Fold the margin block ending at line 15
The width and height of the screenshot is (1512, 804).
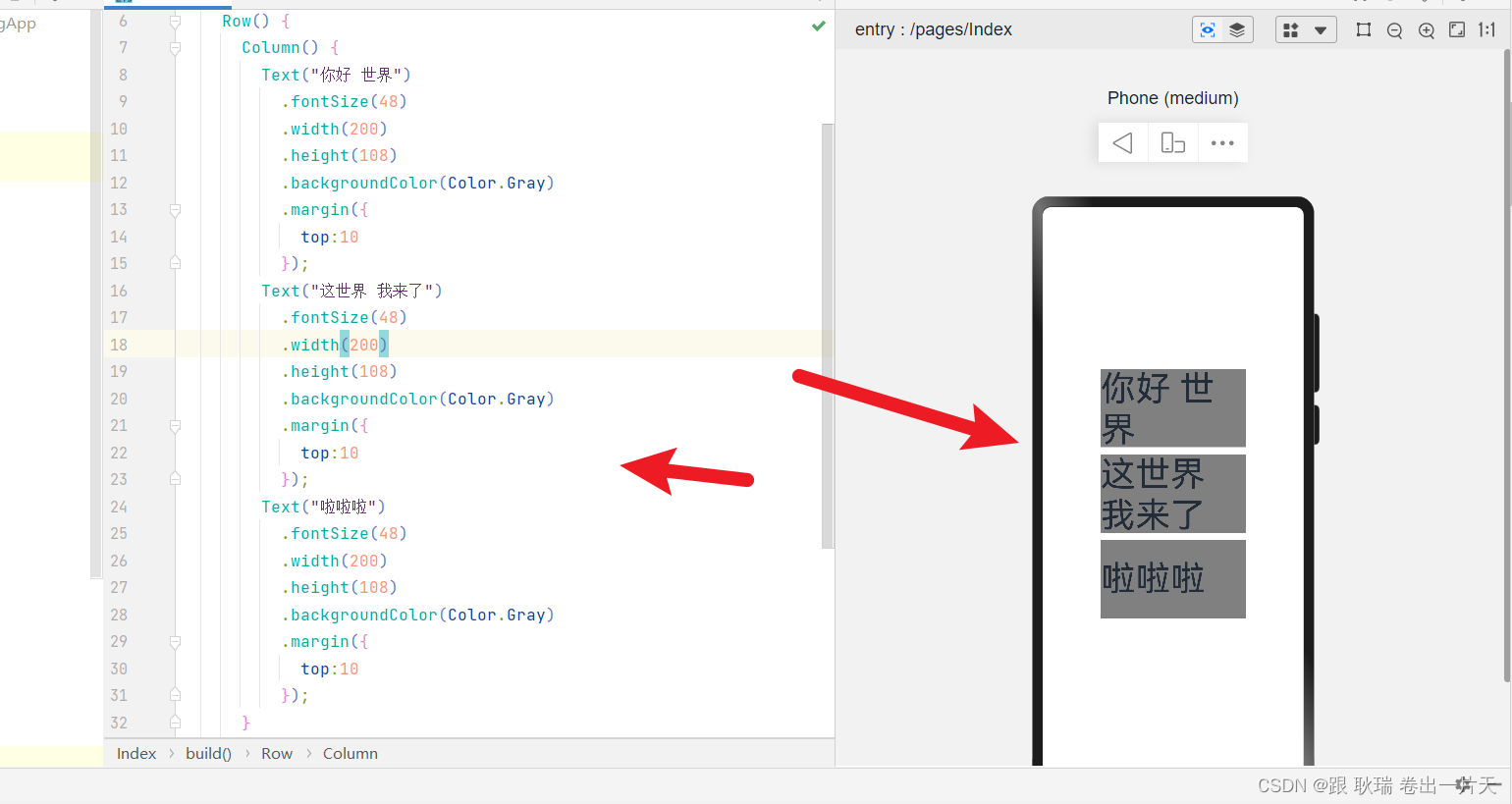pos(175,263)
